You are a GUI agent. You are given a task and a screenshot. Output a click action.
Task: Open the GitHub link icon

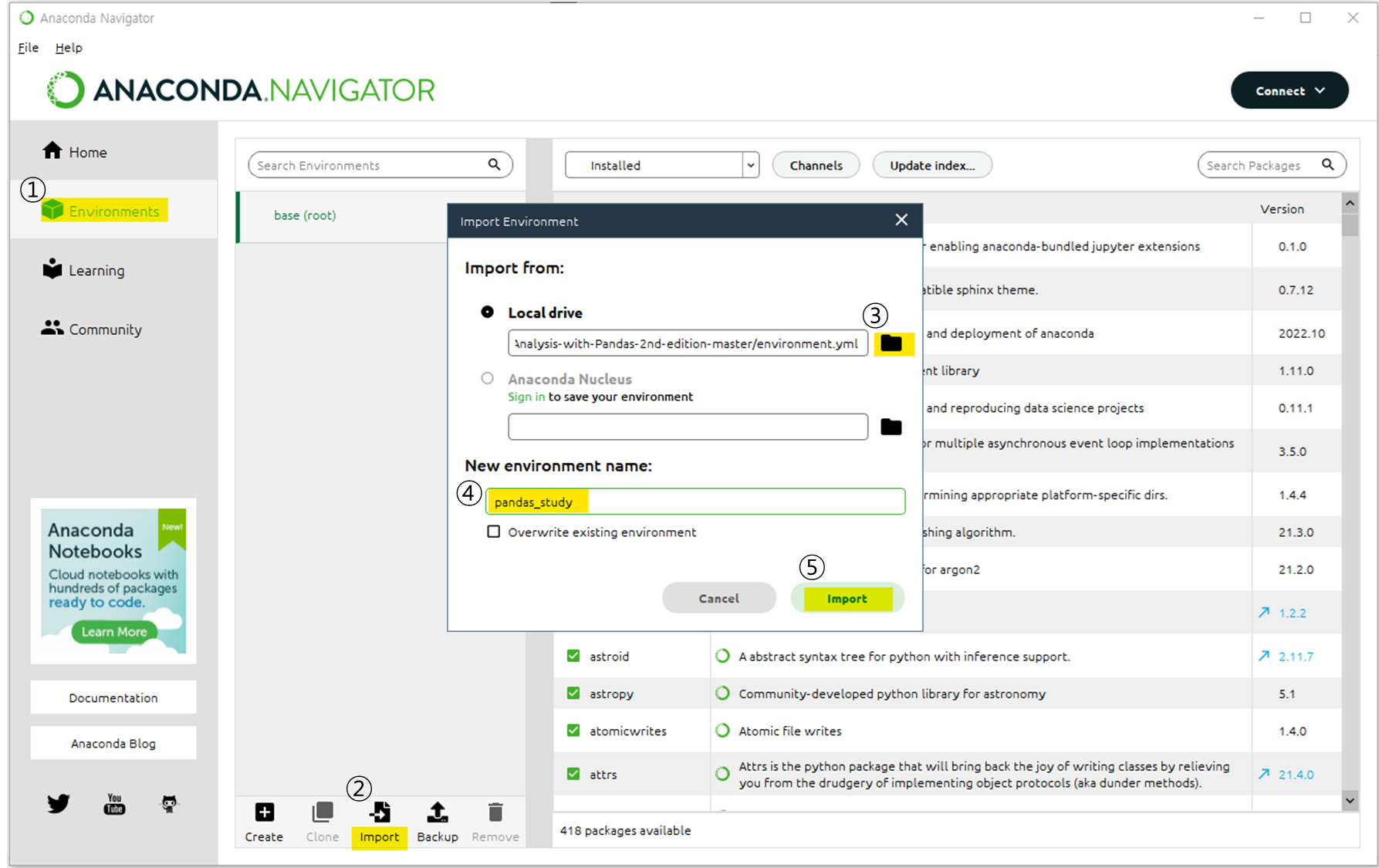point(169,804)
